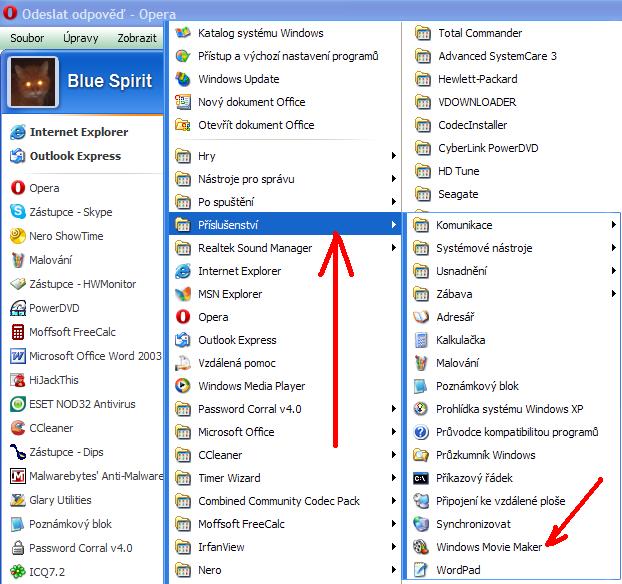Launch Připojení ke vzdálené ploše
This screenshot has width=622, height=584.
pos(513,501)
